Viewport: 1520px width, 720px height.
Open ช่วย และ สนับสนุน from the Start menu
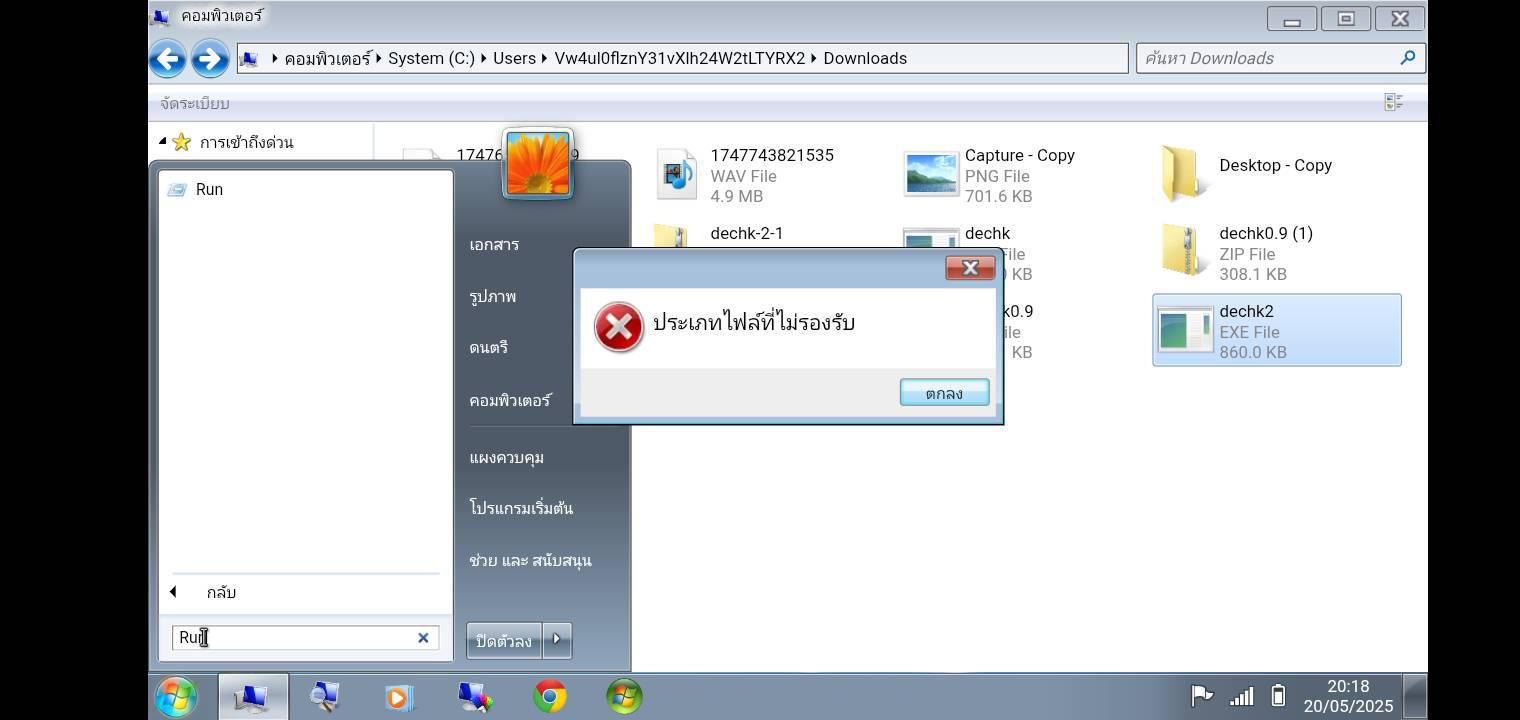click(x=530, y=560)
